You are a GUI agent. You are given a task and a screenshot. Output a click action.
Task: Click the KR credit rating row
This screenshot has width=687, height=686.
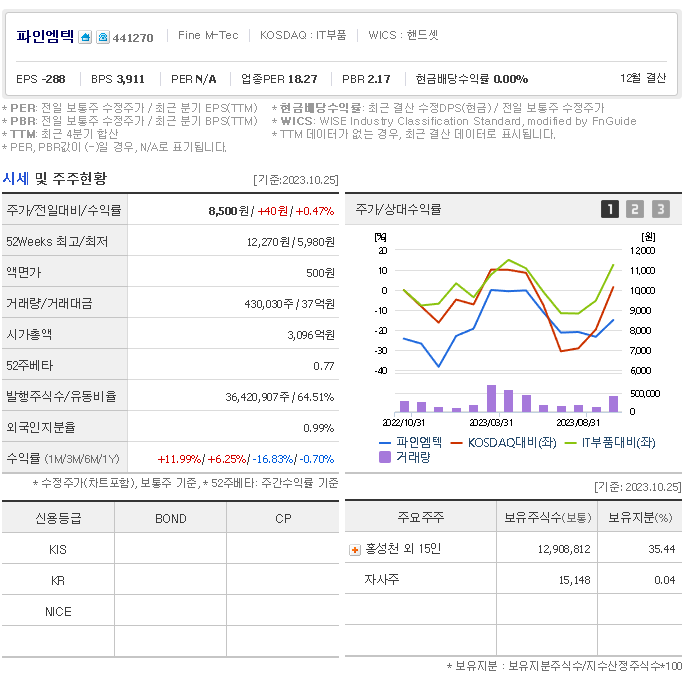pyautogui.click(x=170, y=580)
